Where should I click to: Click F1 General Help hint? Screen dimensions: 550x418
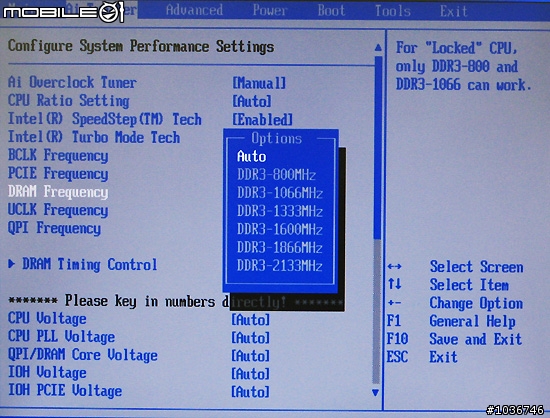point(451,321)
